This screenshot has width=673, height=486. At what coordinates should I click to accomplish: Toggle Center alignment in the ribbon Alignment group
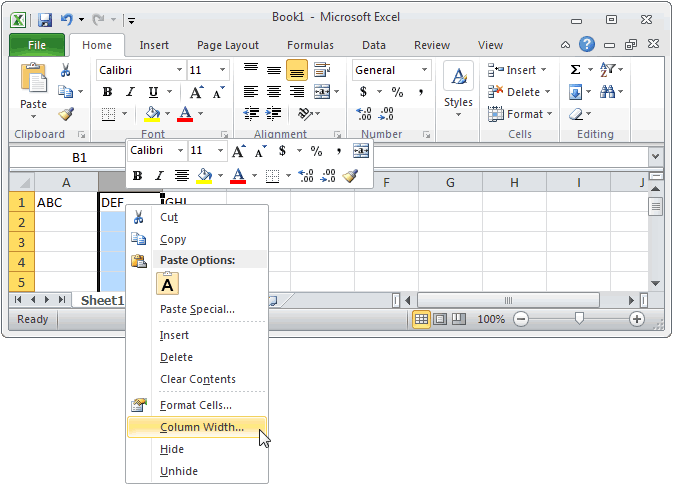point(274,92)
